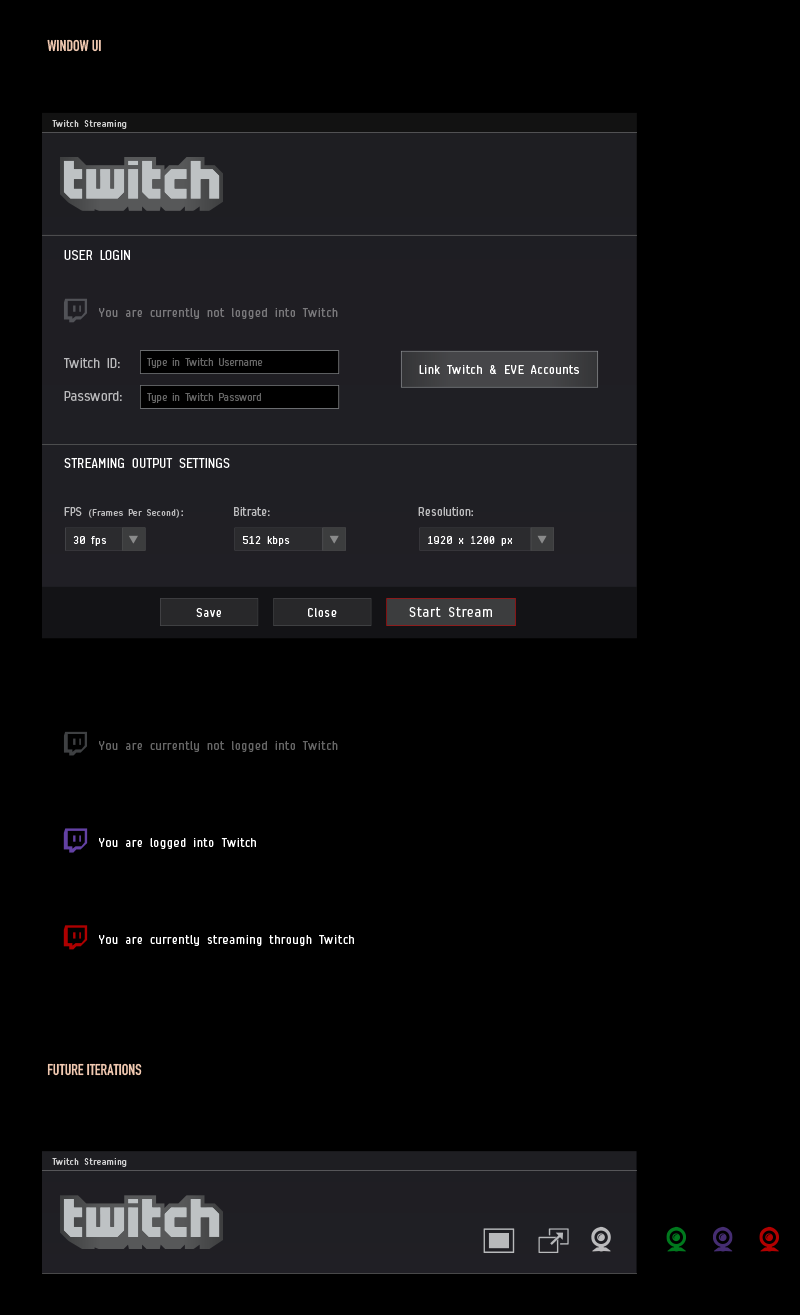Click the large Twitch logo in top window

(x=141, y=183)
